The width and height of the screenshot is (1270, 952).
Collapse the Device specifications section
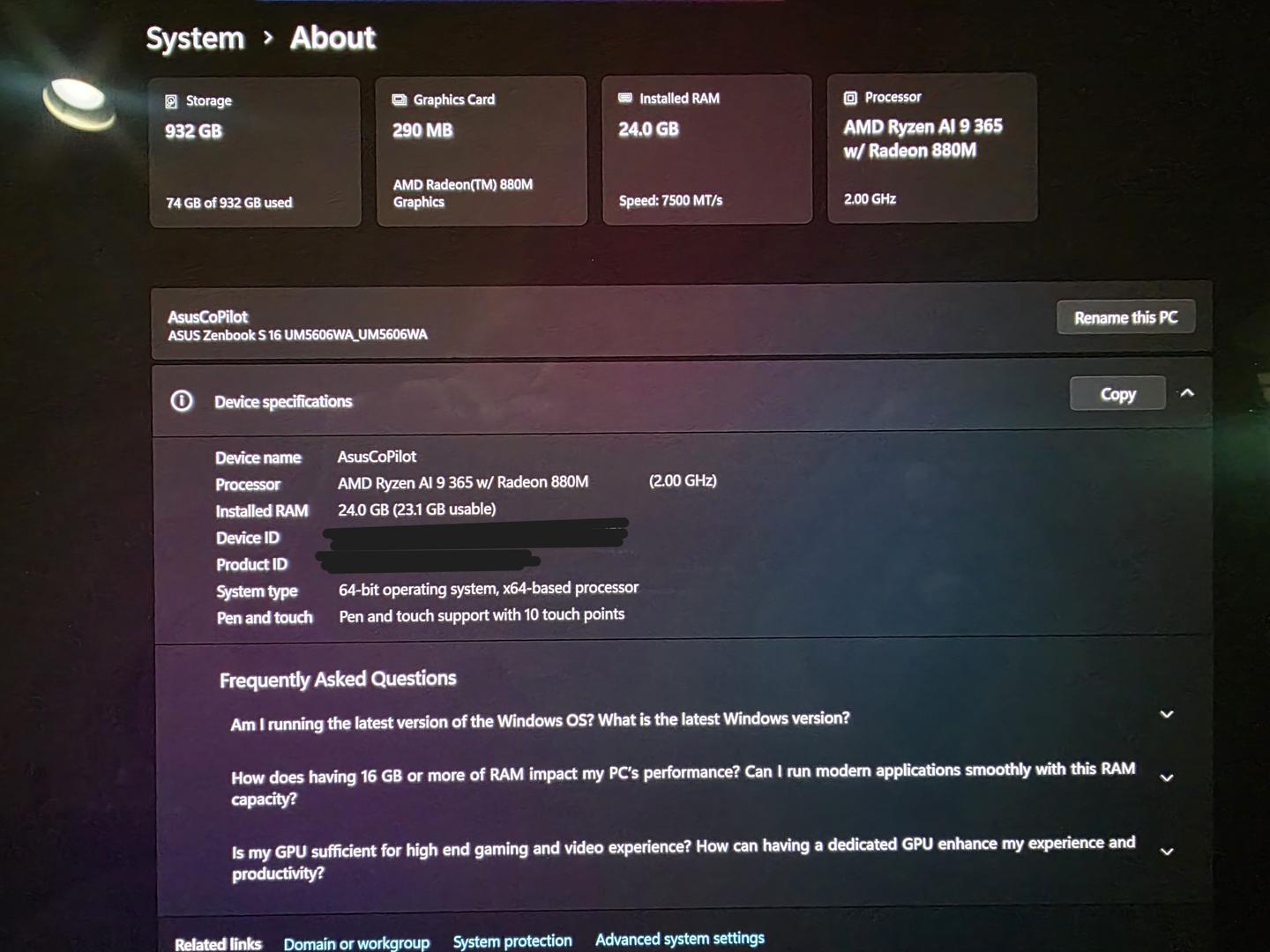[x=1187, y=393]
